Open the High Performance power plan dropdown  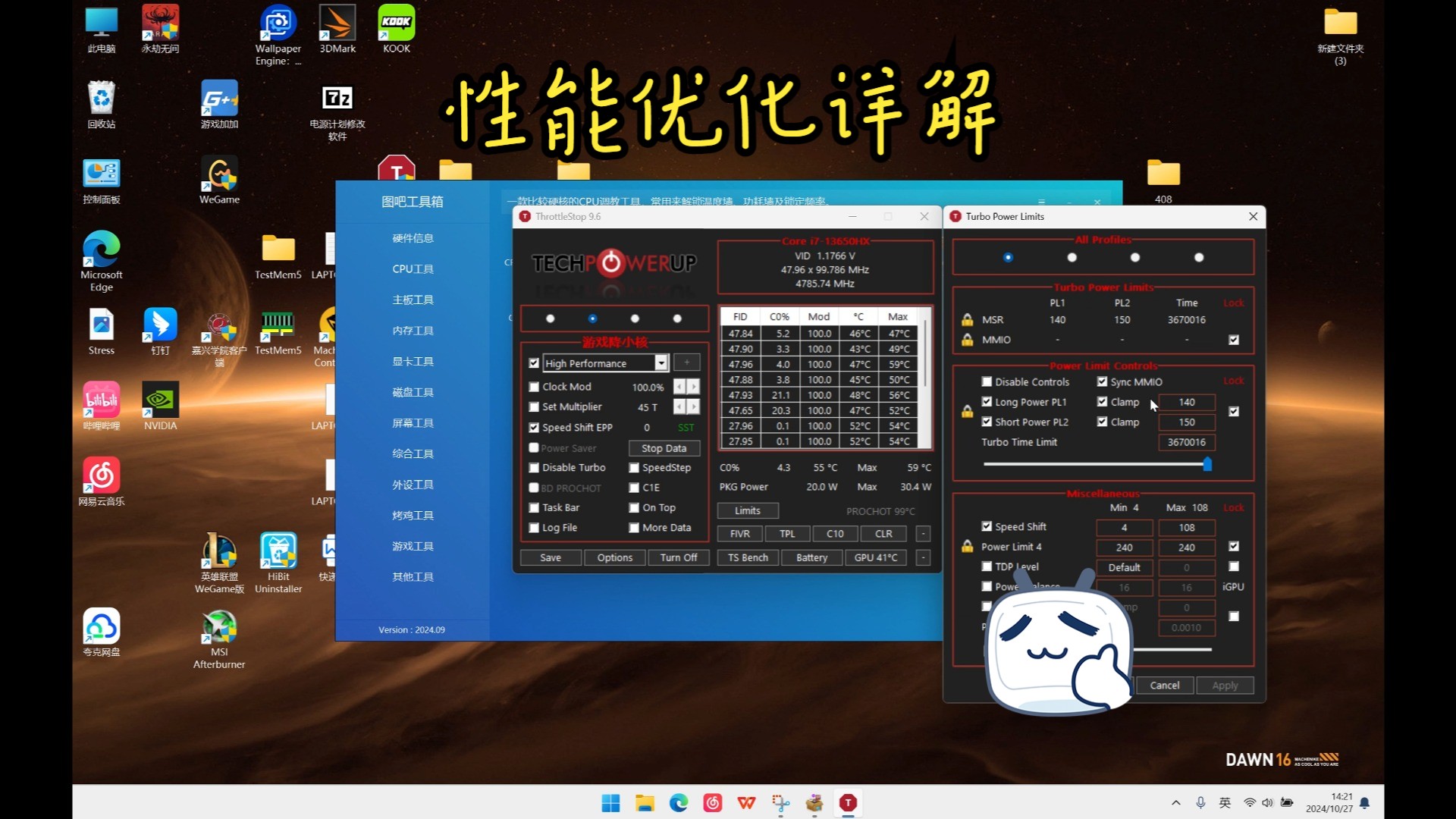[x=661, y=363]
